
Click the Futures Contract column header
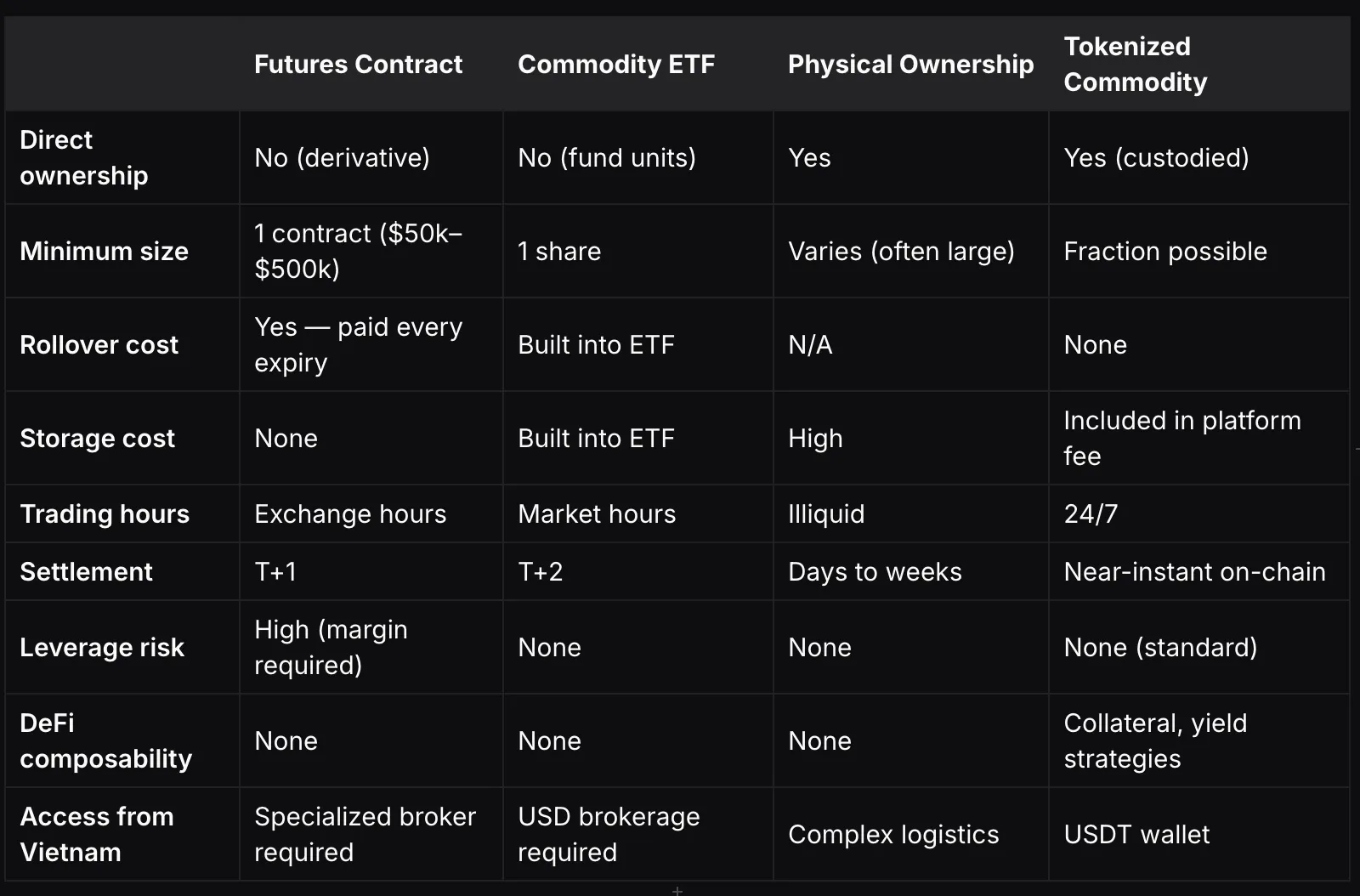tap(358, 65)
